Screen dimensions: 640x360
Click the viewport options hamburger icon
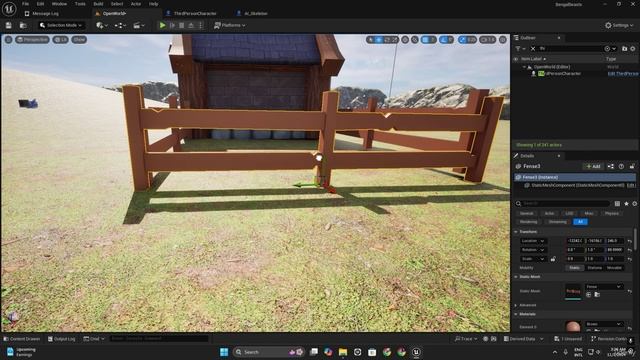pyautogui.click(x=9, y=40)
